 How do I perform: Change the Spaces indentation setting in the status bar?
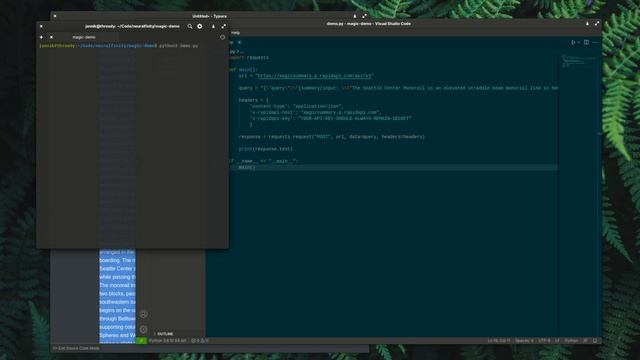click(x=524, y=340)
